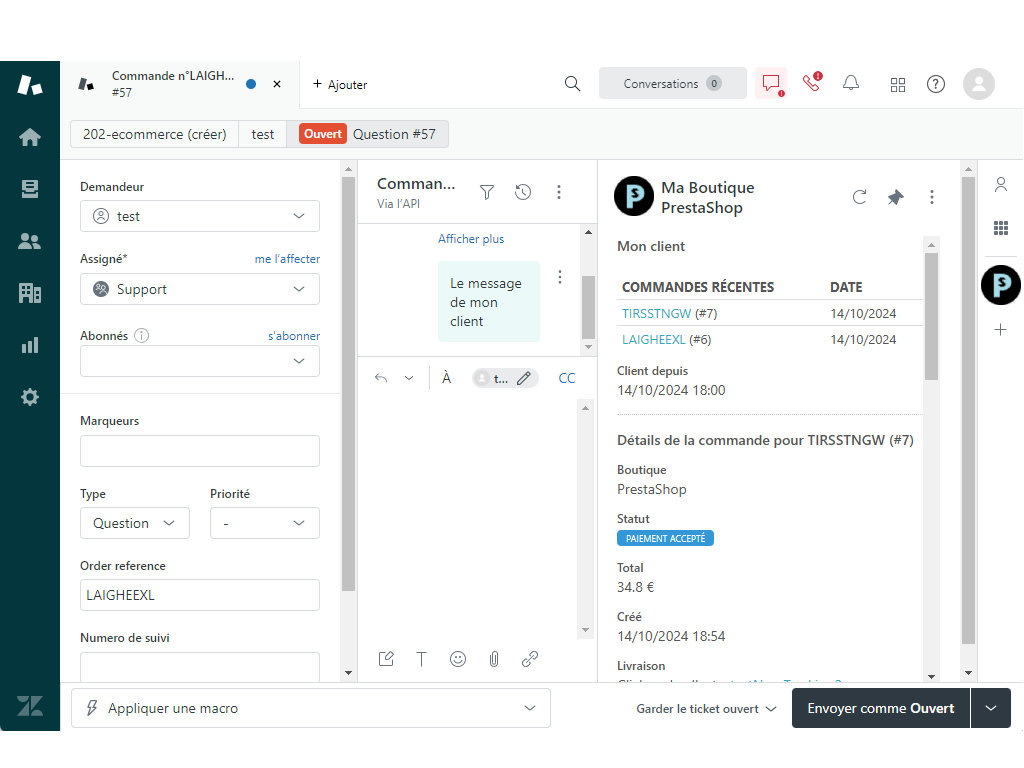
Task: Open the search magnifier icon
Action: click(x=572, y=84)
